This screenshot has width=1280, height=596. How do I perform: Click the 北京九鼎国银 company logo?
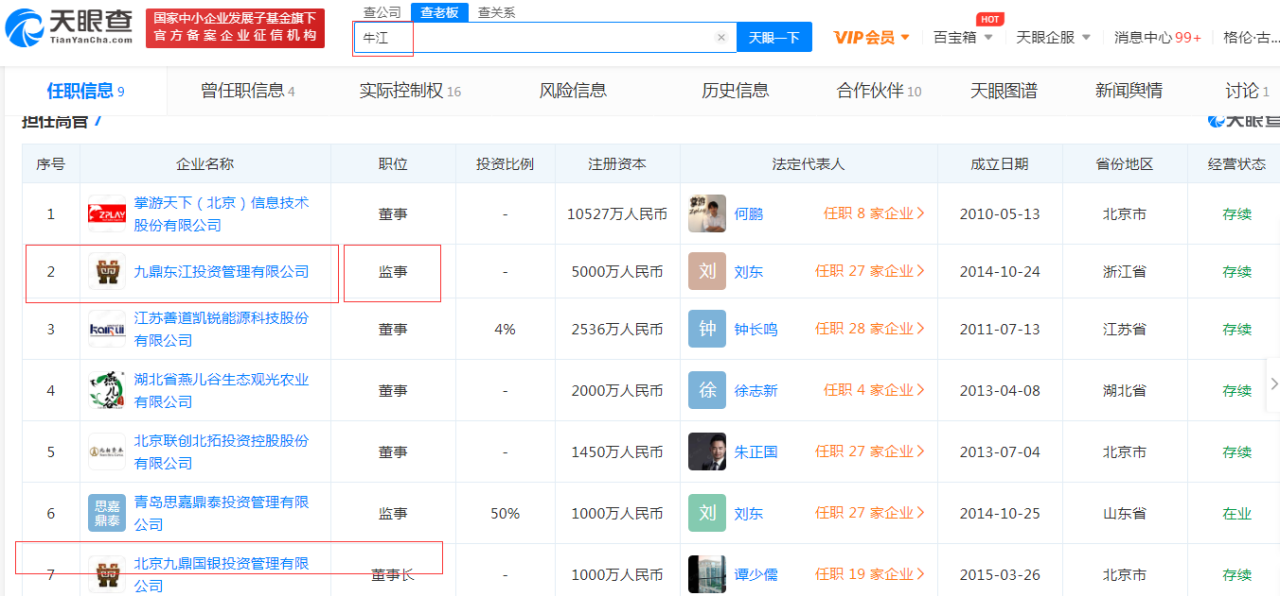pyautogui.click(x=107, y=574)
